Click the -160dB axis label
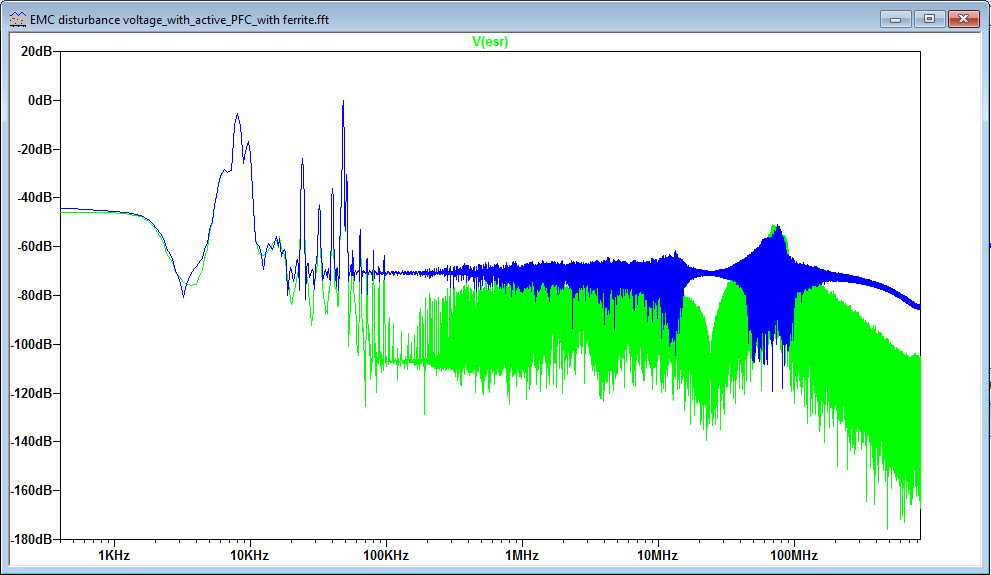 coord(32,490)
